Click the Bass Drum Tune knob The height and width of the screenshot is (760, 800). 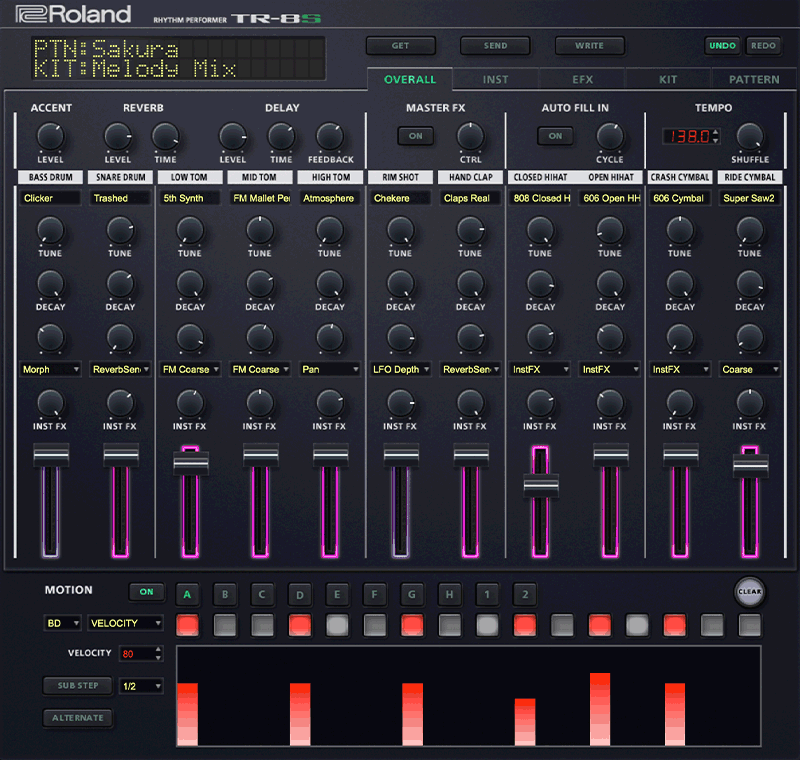point(51,230)
